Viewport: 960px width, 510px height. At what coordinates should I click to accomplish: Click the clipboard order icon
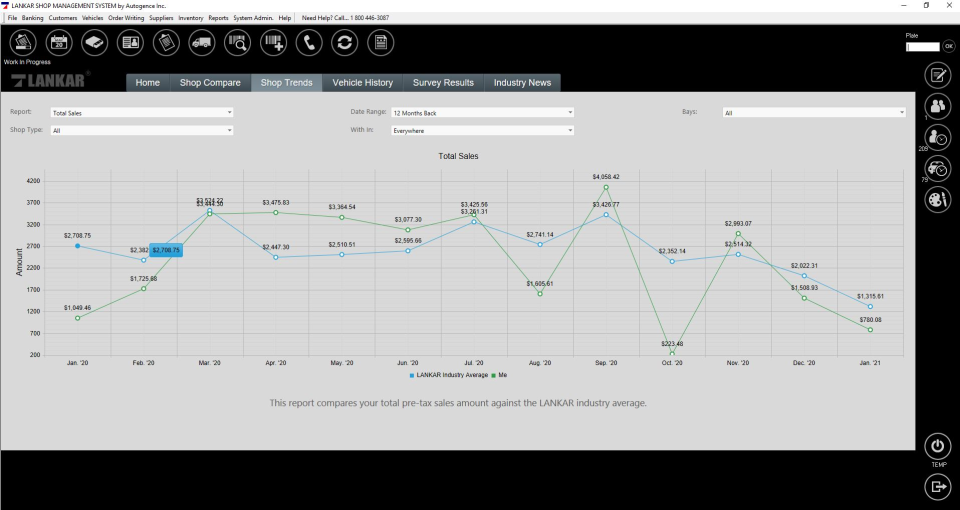click(x=166, y=43)
